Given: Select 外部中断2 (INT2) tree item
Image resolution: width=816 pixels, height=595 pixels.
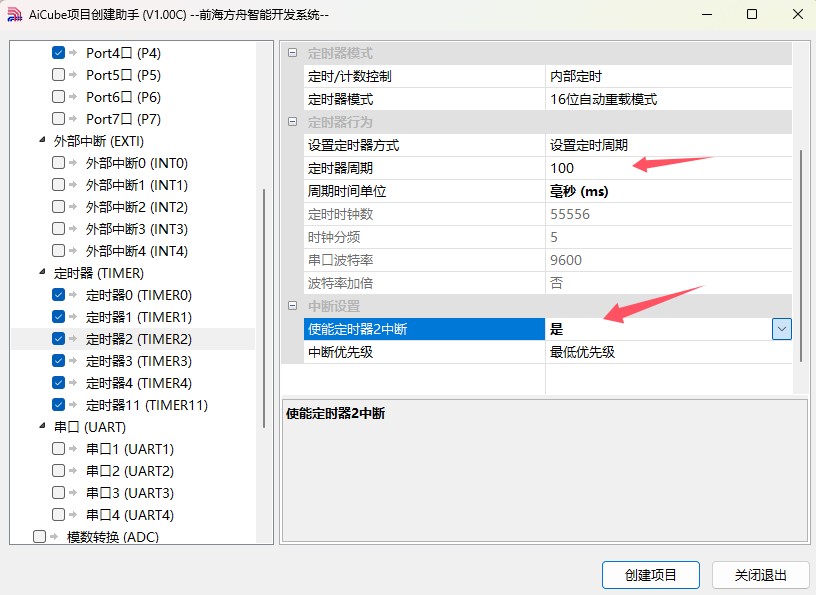Looking at the screenshot, I should pyautogui.click(x=136, y=207).
